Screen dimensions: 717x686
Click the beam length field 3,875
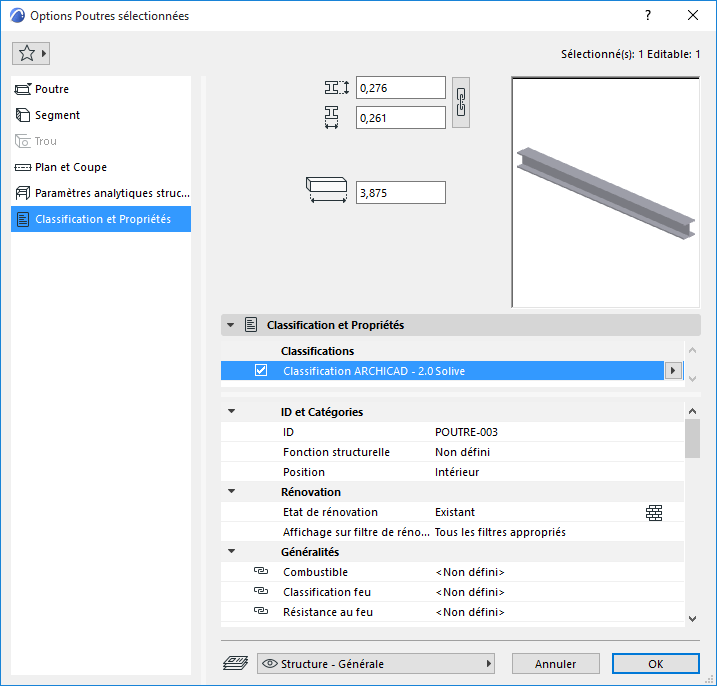click(x=401, y=193)
